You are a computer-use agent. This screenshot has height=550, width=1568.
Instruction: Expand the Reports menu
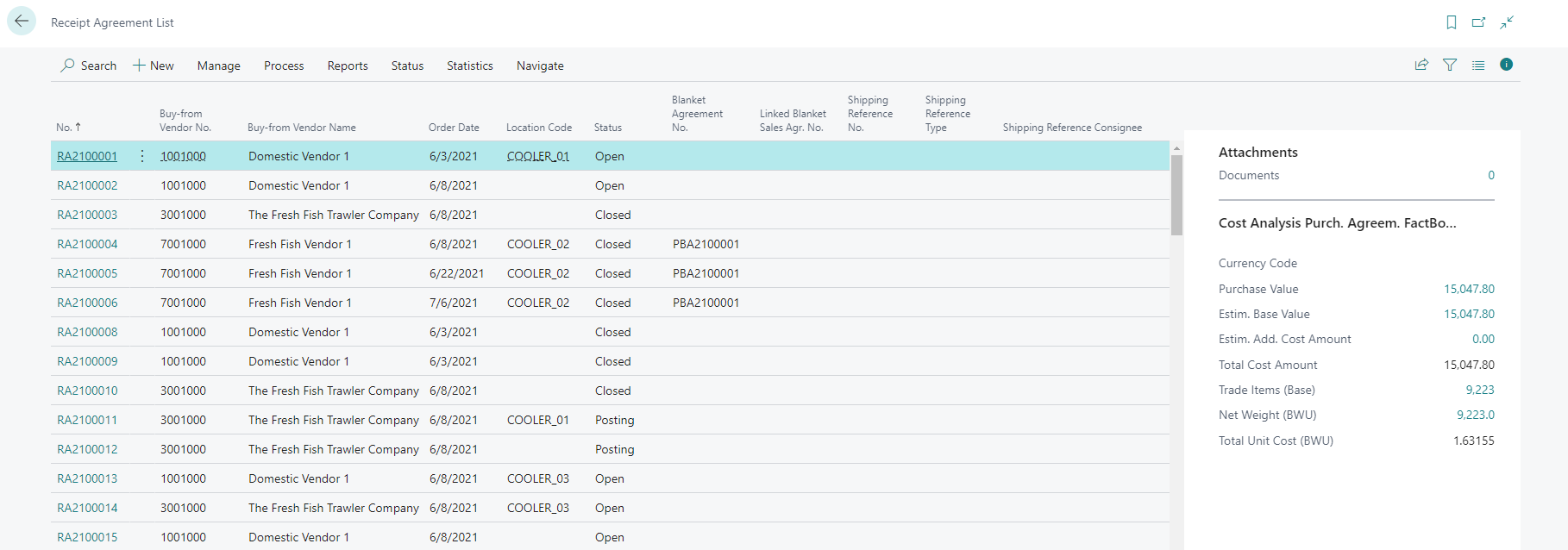(348, 66)
